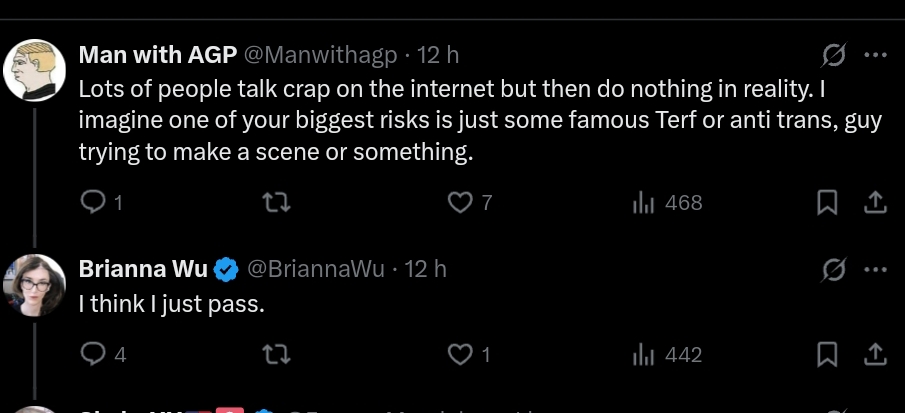The width and height of the screenshot is (905, 413).
Task: Share Man with AGP's tweet
Action: [874, 203]
